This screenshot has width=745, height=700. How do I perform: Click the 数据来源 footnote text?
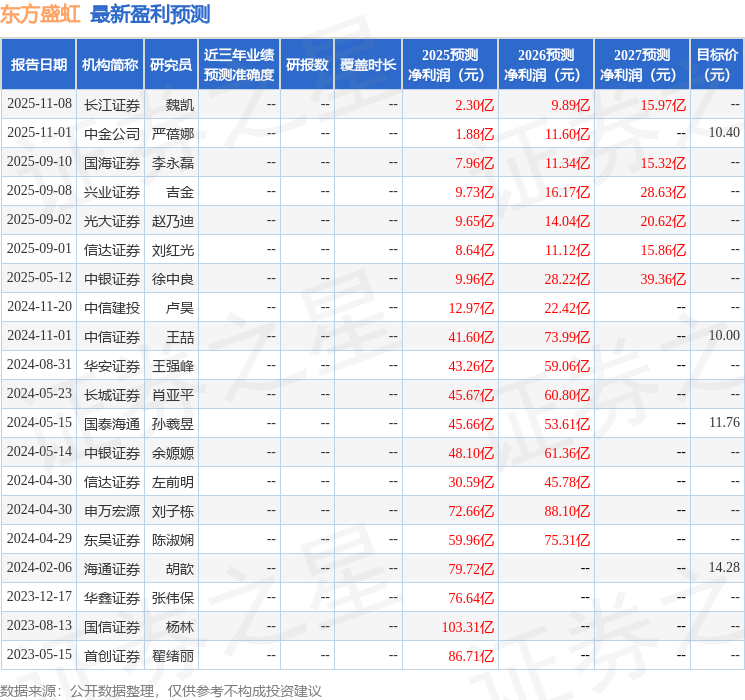coord(161,690)
